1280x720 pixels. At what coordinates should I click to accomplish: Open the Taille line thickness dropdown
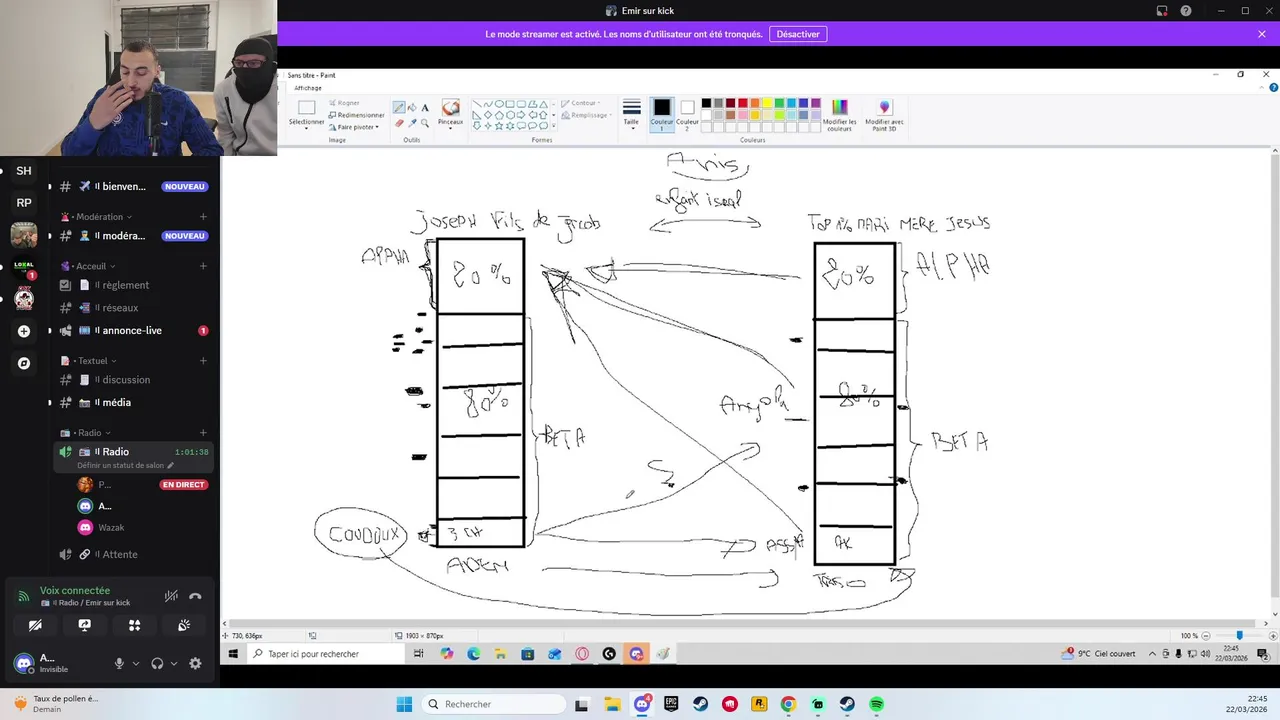coord(631,113)
